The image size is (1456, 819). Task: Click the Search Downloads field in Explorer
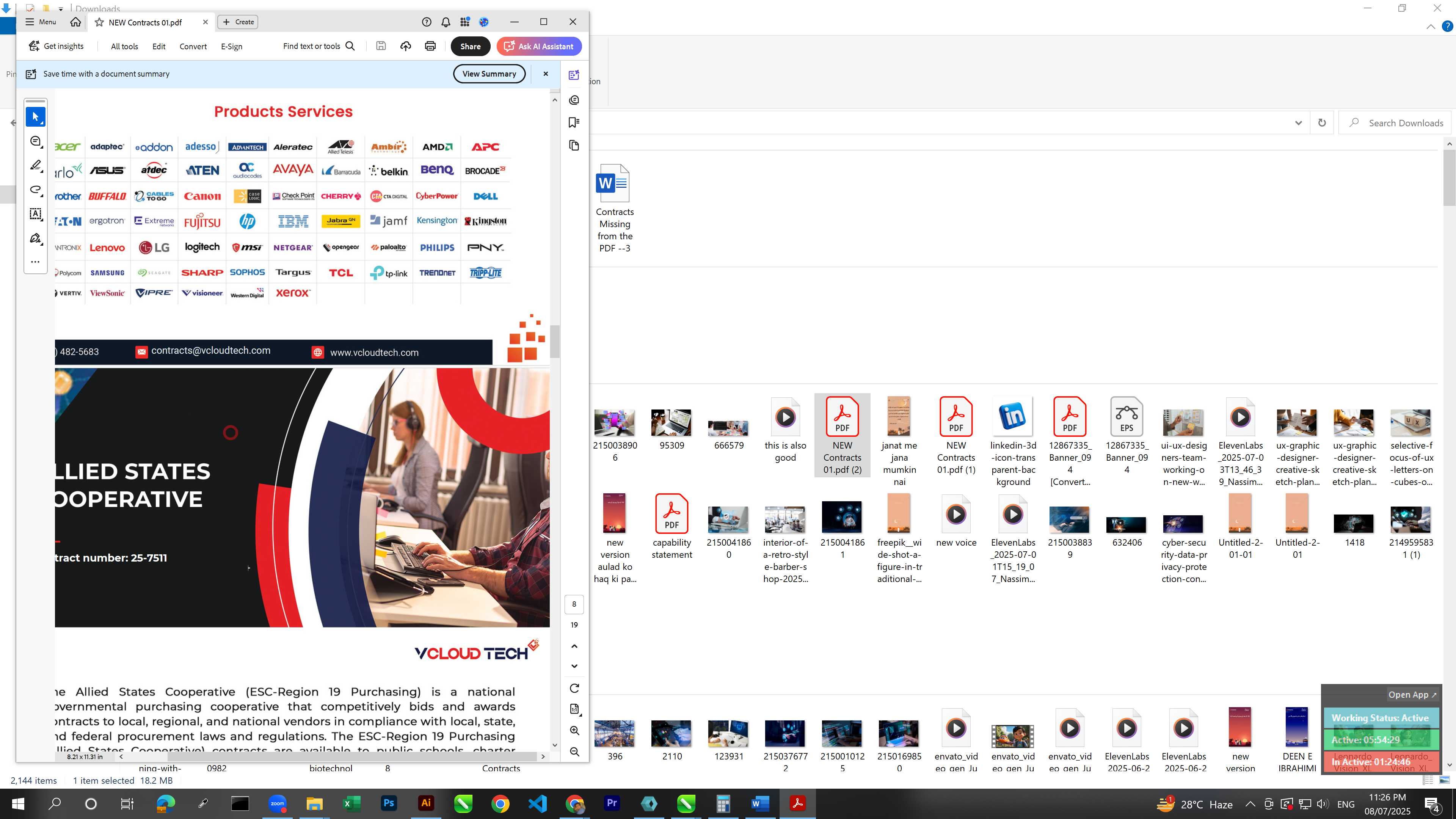(1395, 123)
